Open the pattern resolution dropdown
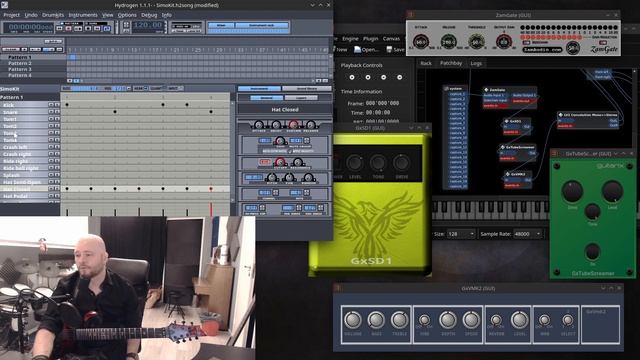 click(122, 88)
